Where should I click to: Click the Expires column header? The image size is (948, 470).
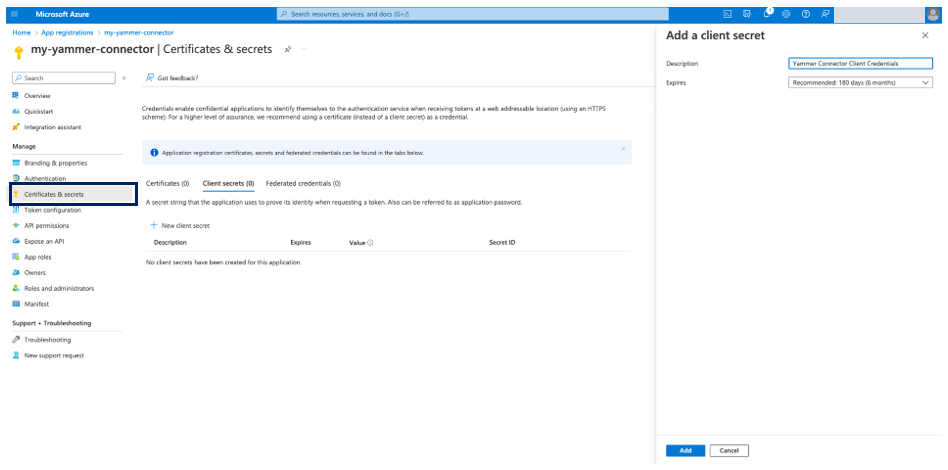300,243
